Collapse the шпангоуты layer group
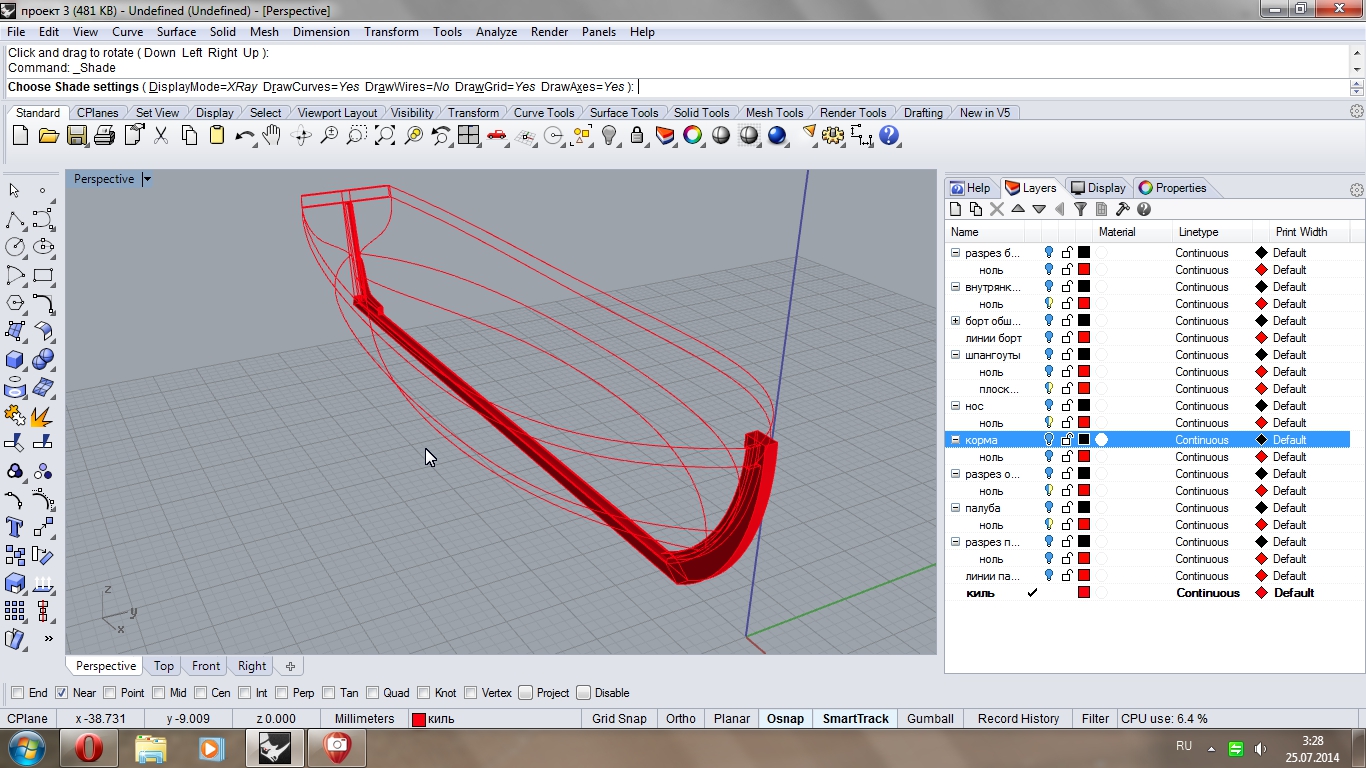The height and width of the screenshot is (768, 1366). [x=955, y=355]
